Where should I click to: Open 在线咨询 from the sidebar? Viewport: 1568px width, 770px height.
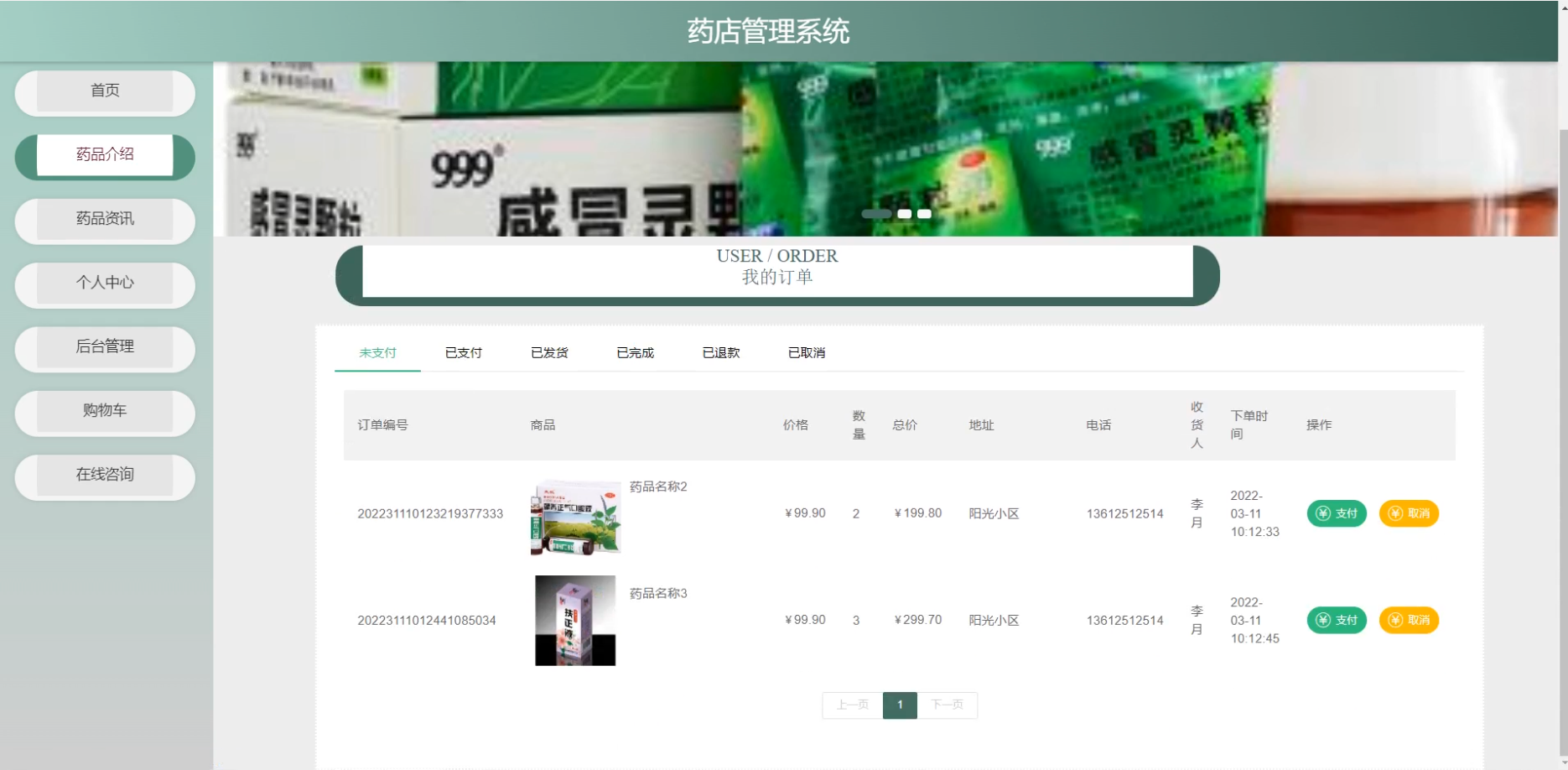(105, 476)
